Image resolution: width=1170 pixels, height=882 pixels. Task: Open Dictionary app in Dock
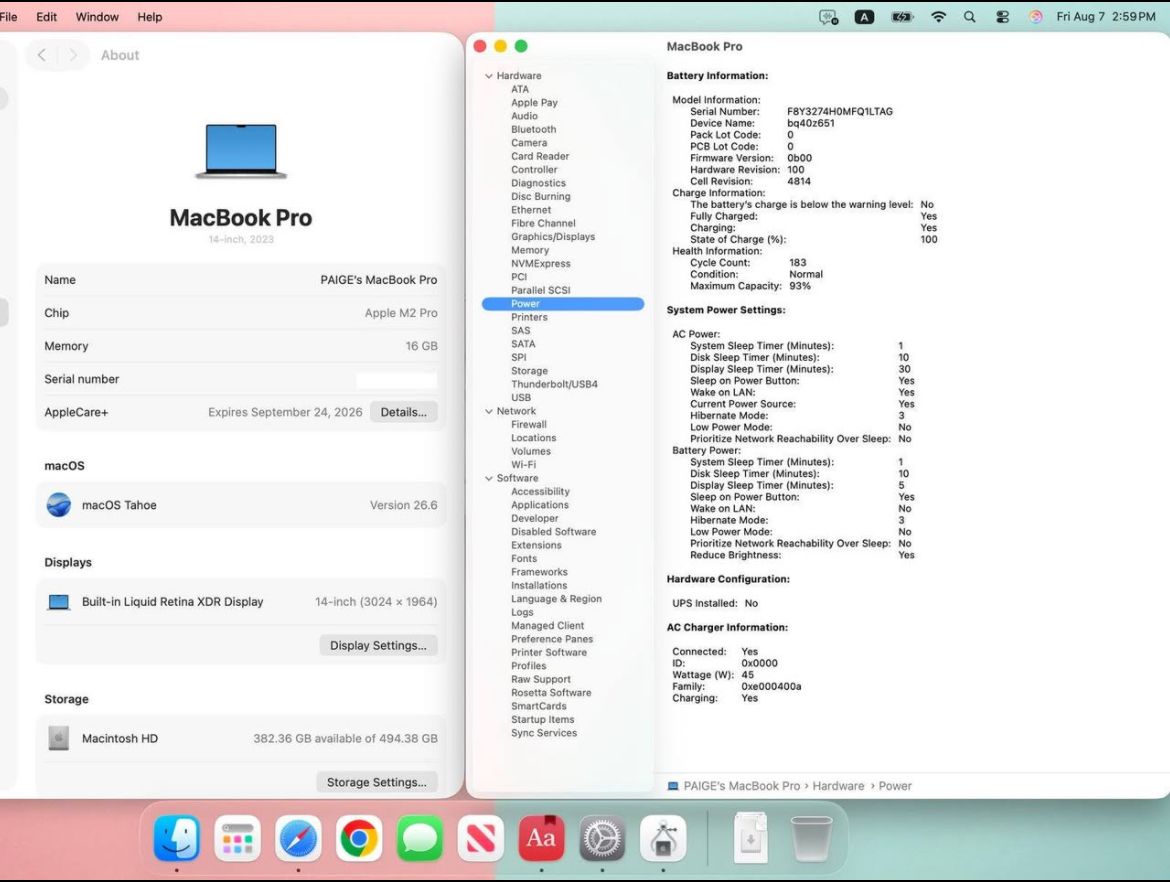coord(542,839)
